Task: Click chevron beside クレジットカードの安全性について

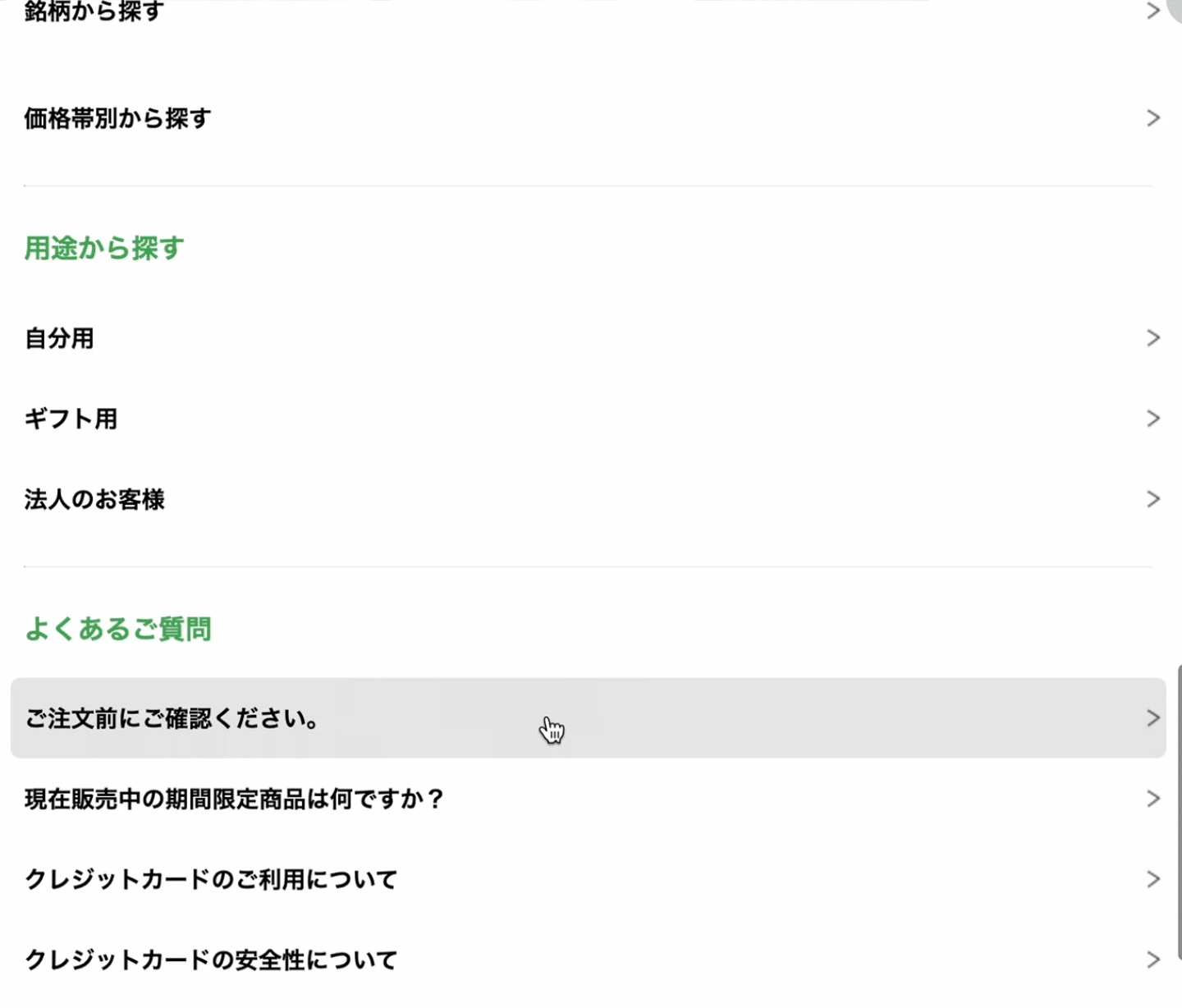Action: tap(1153, 960)
